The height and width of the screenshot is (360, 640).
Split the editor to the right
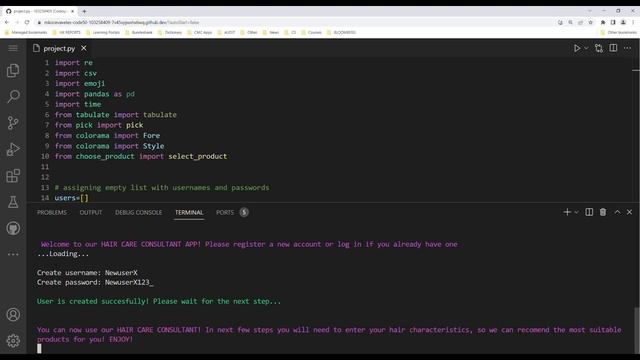(x=613, y=48)
